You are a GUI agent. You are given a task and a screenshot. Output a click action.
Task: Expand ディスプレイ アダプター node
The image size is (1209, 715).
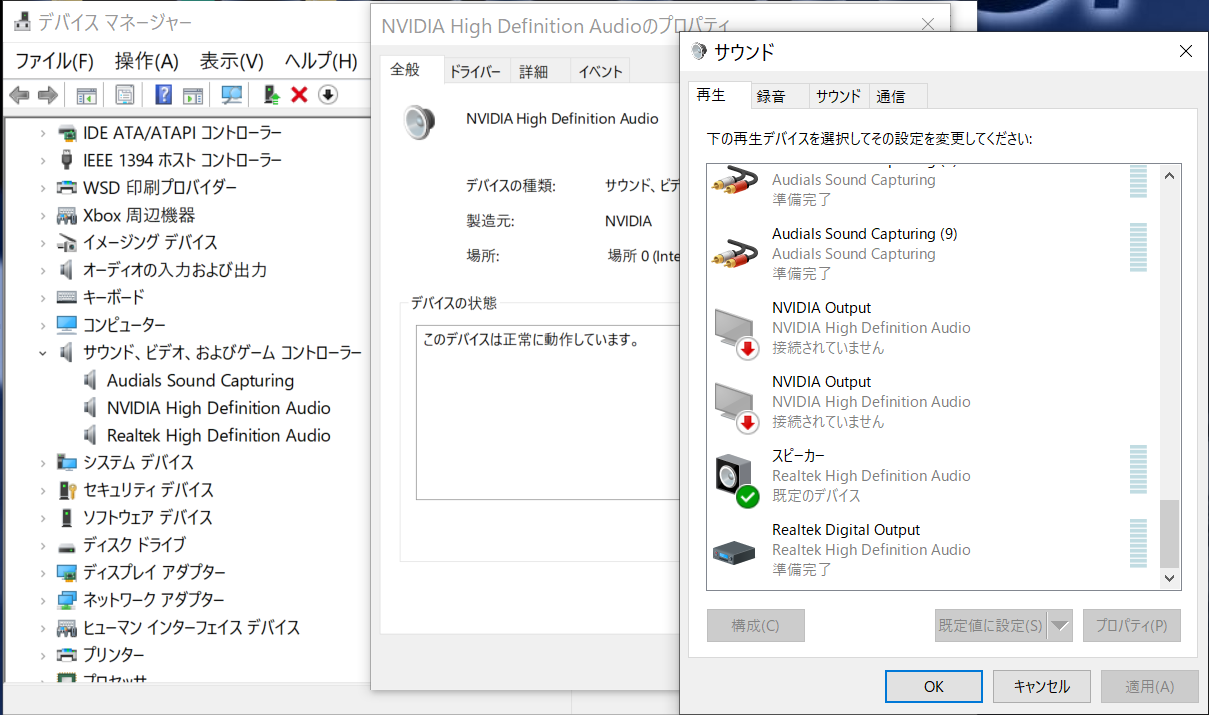pos(43,573)
